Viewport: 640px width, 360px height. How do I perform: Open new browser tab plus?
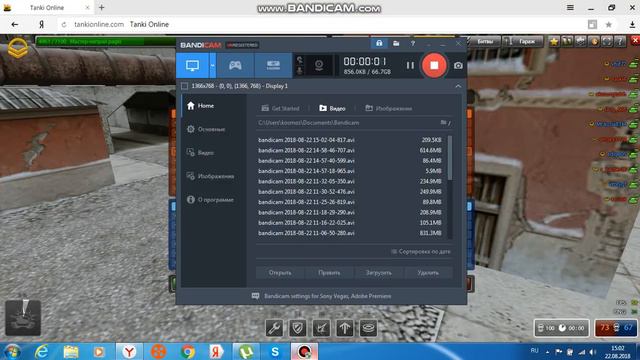[102, 7]
